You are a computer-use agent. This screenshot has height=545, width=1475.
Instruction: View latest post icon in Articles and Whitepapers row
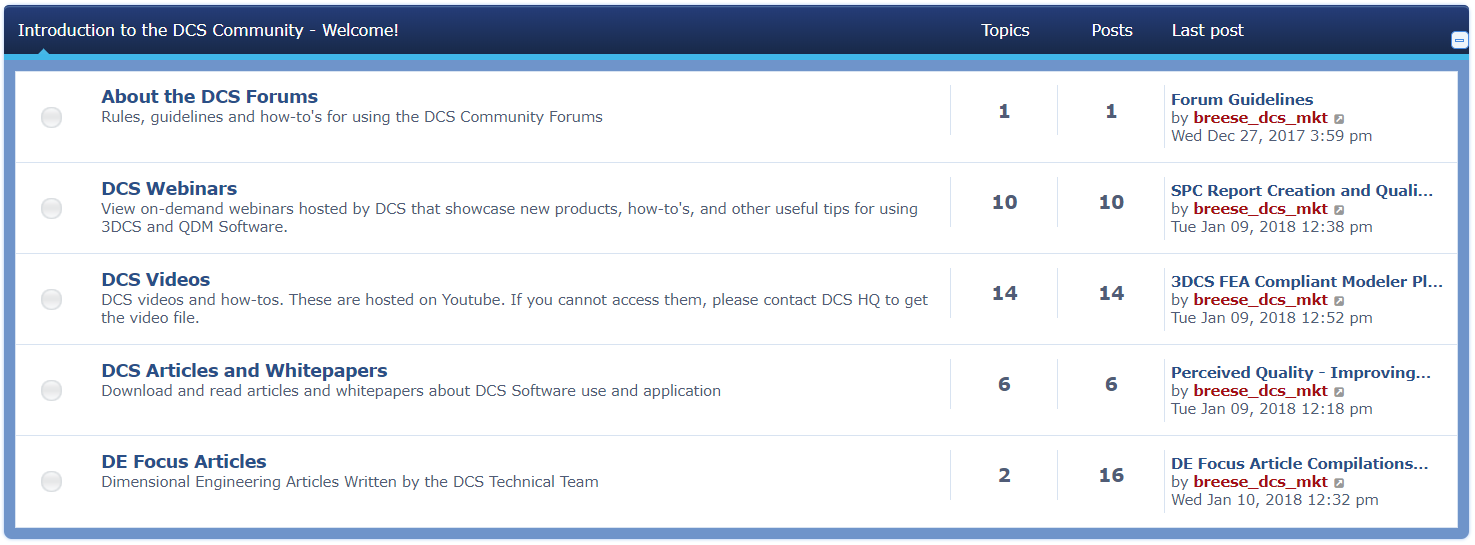(x=1339, y=392)
